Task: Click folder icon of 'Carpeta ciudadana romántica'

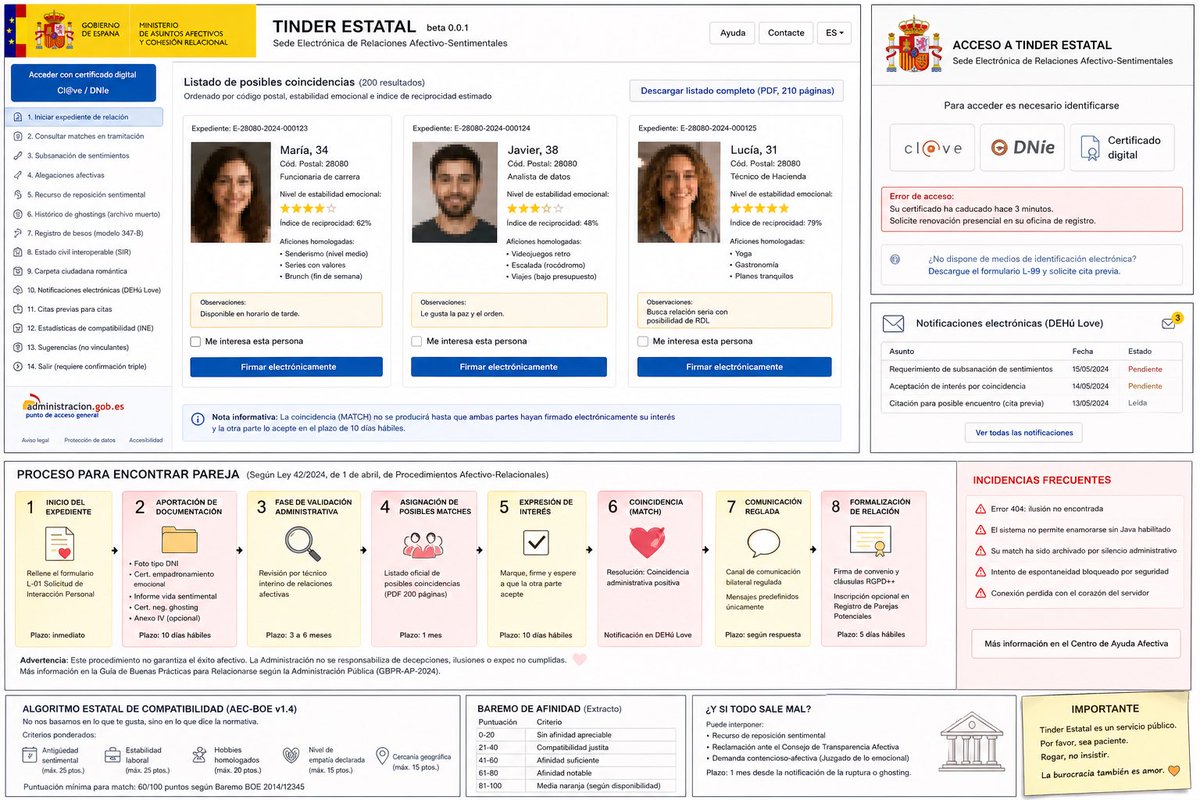Action: (x=17, y=270)
